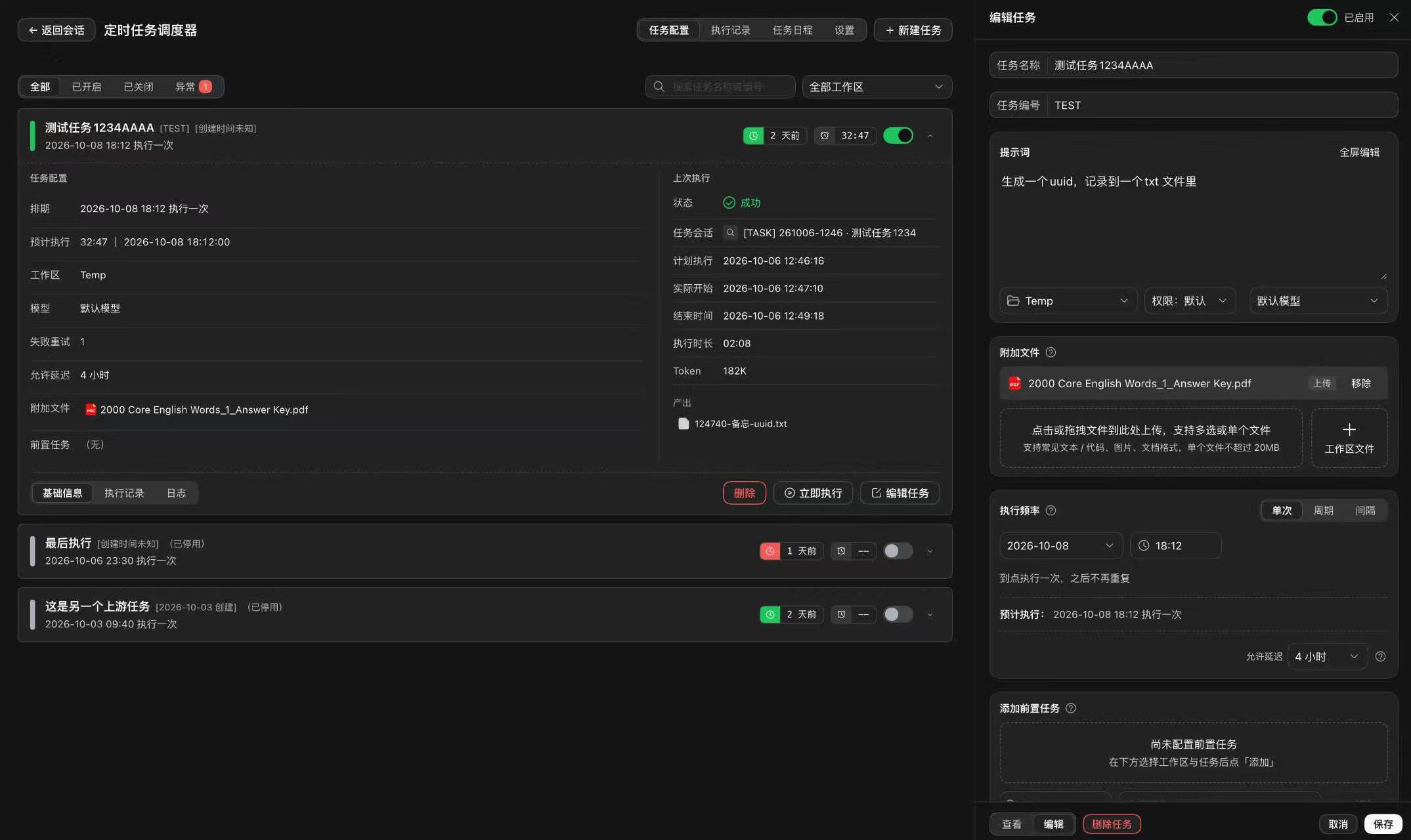
Task: Click the red clock icon on 最后执行 row
Action: (770, 551)
